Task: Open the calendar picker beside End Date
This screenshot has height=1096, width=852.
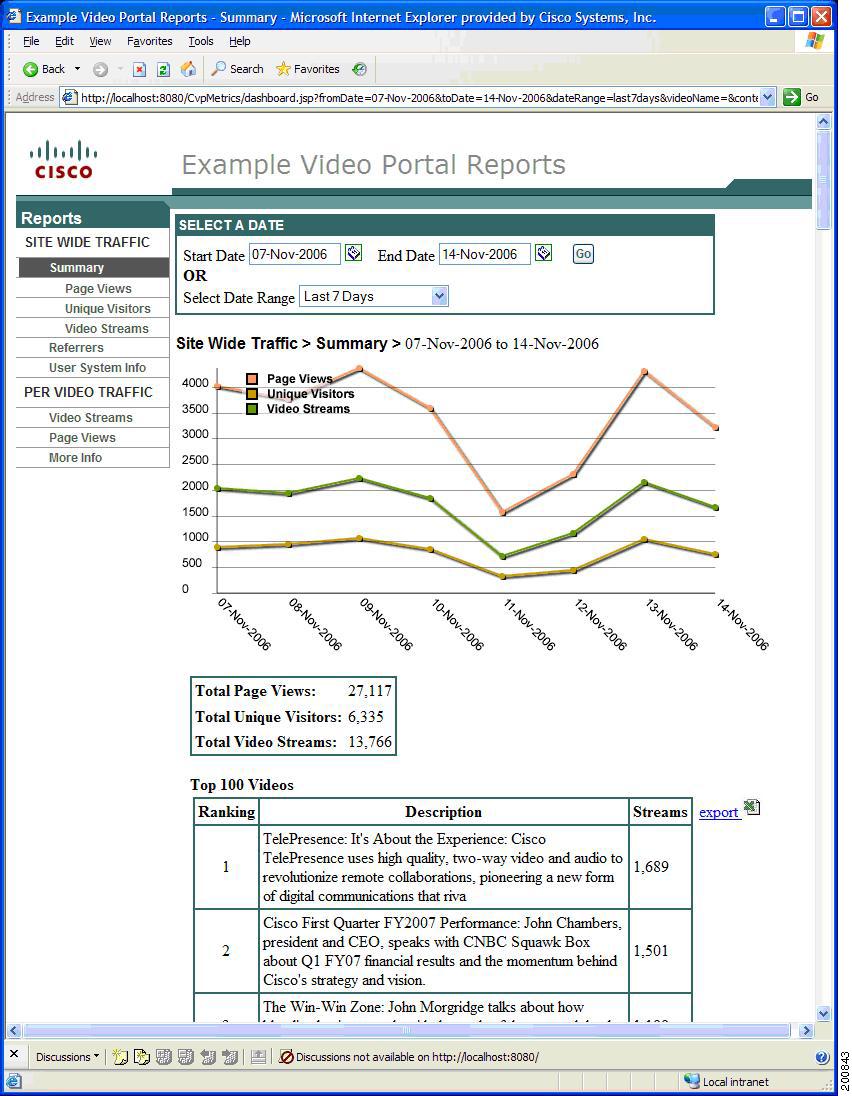Action: click(542, 253)
